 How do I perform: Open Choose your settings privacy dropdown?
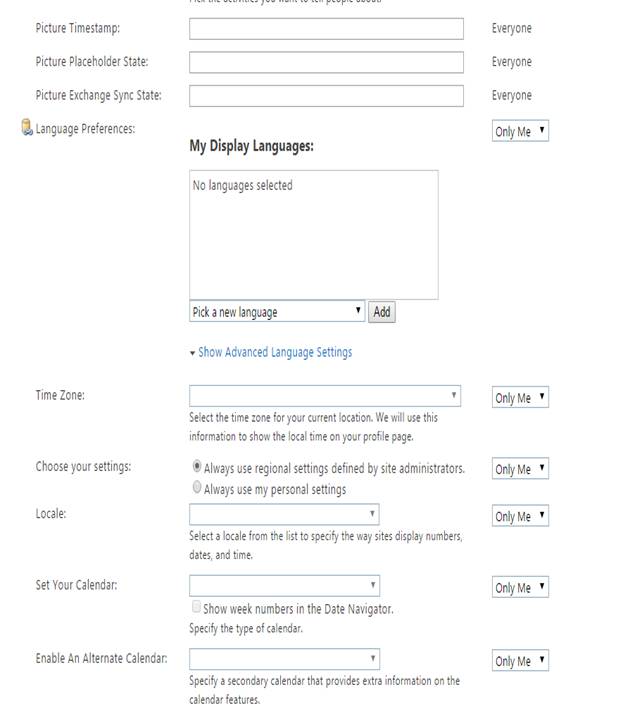[x=520, y=469]
